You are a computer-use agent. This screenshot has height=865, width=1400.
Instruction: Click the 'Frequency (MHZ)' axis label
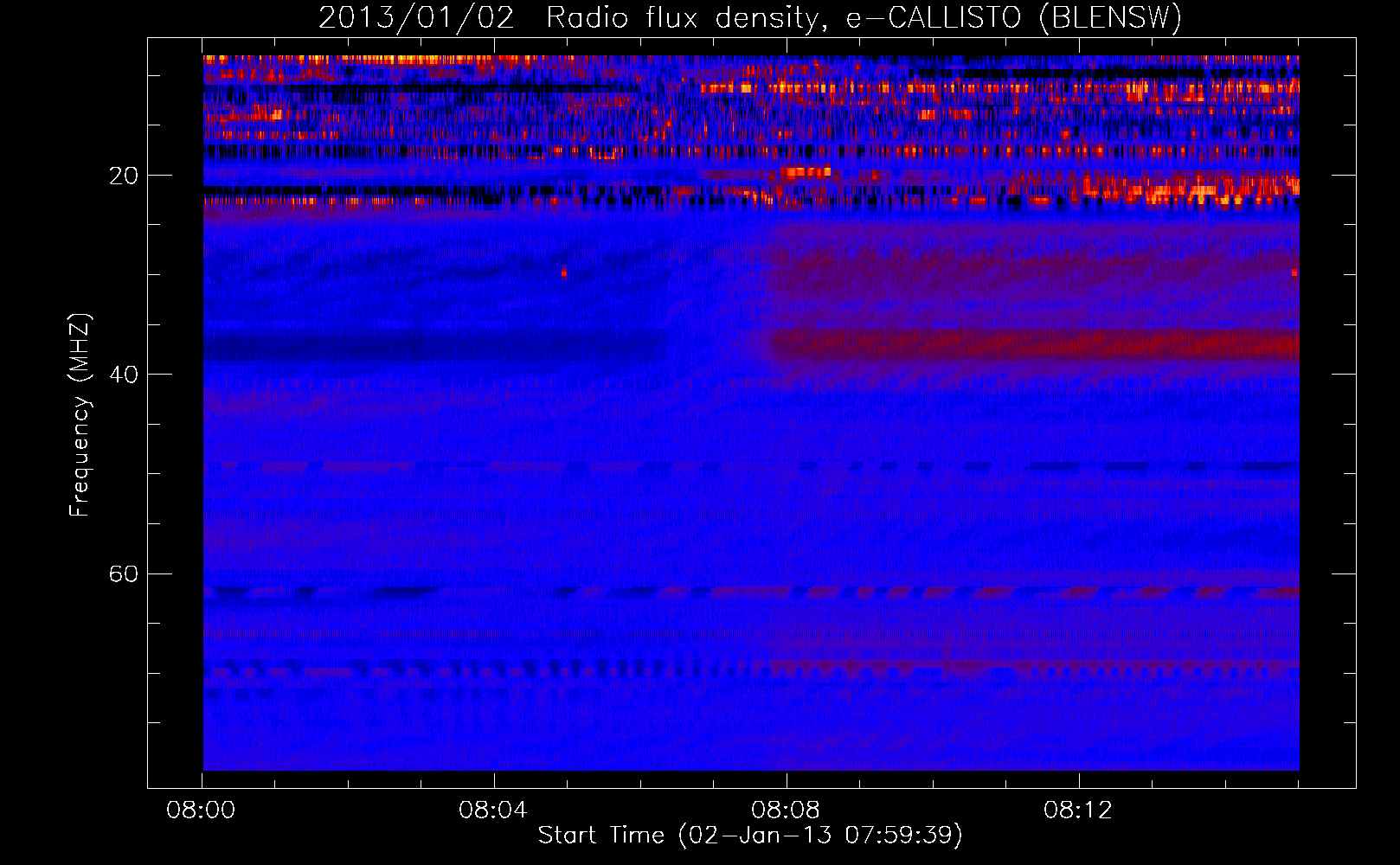click(x=80, y=415)
